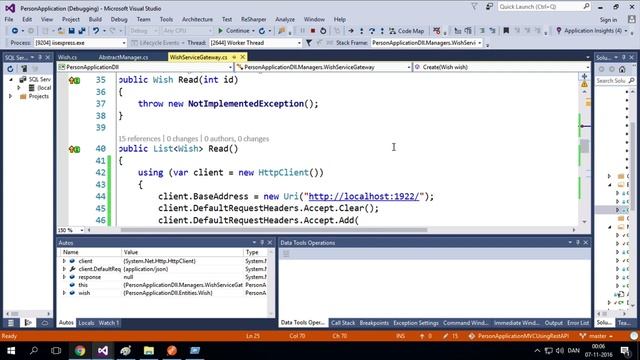
Task: Open the Architecture menu
Action: click(x=197, y=19)
